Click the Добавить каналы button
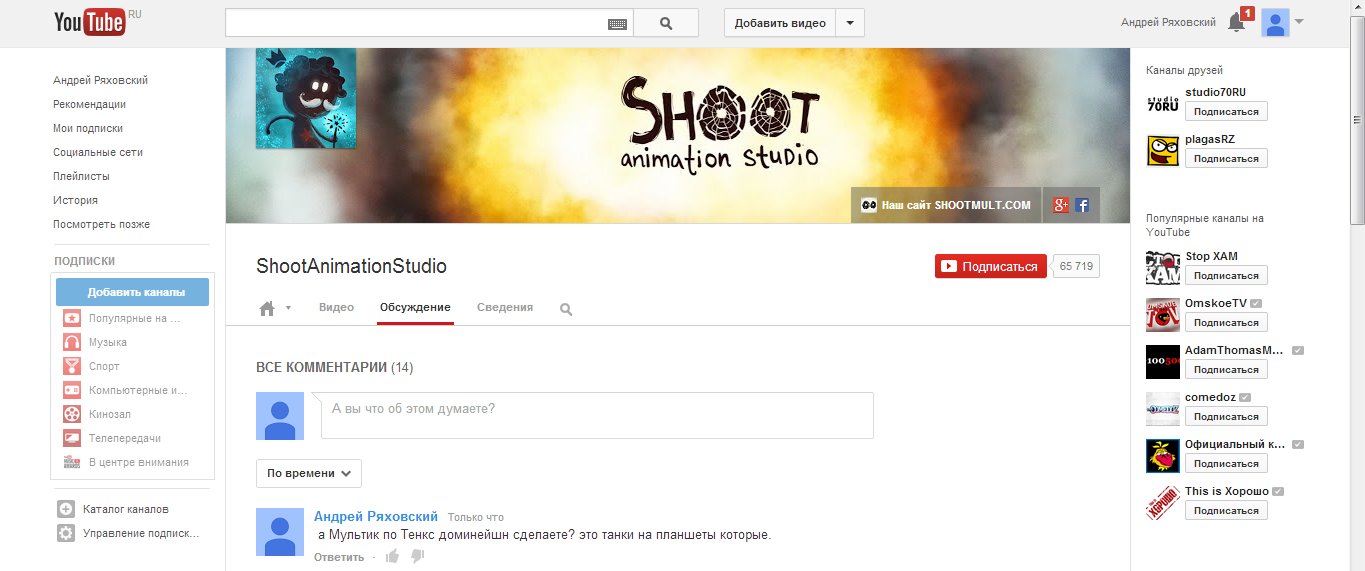Image resolution: width=1365 pixels, height=571 pixels. tap(132, 292)
